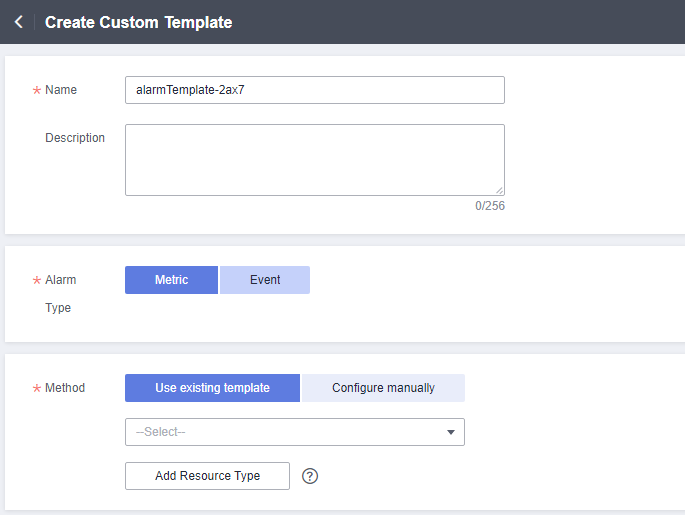Screen dimensions: 685x515
Task: Open the help icon beside Add Resource Type
Action: 310,476
